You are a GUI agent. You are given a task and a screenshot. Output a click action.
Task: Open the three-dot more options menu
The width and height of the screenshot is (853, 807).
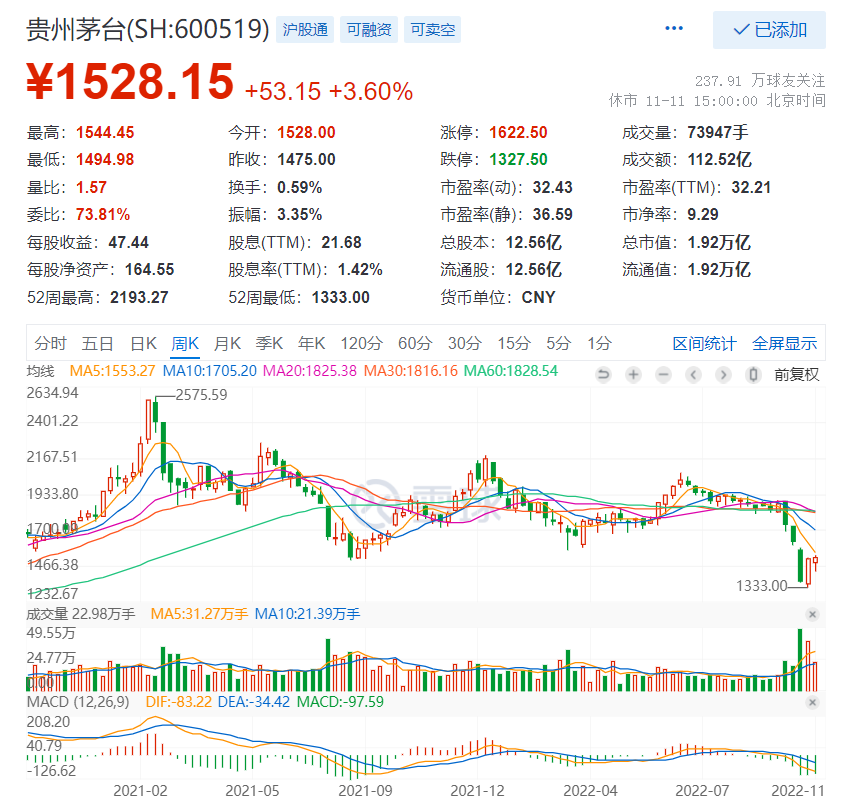point(673,28)
